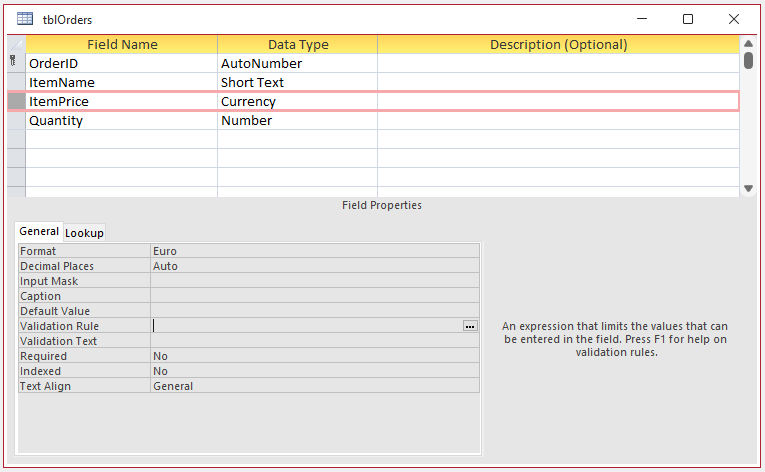Click the Validation Rule input field
This screenshot has height=472, width=765.
(x=307, y=326)
